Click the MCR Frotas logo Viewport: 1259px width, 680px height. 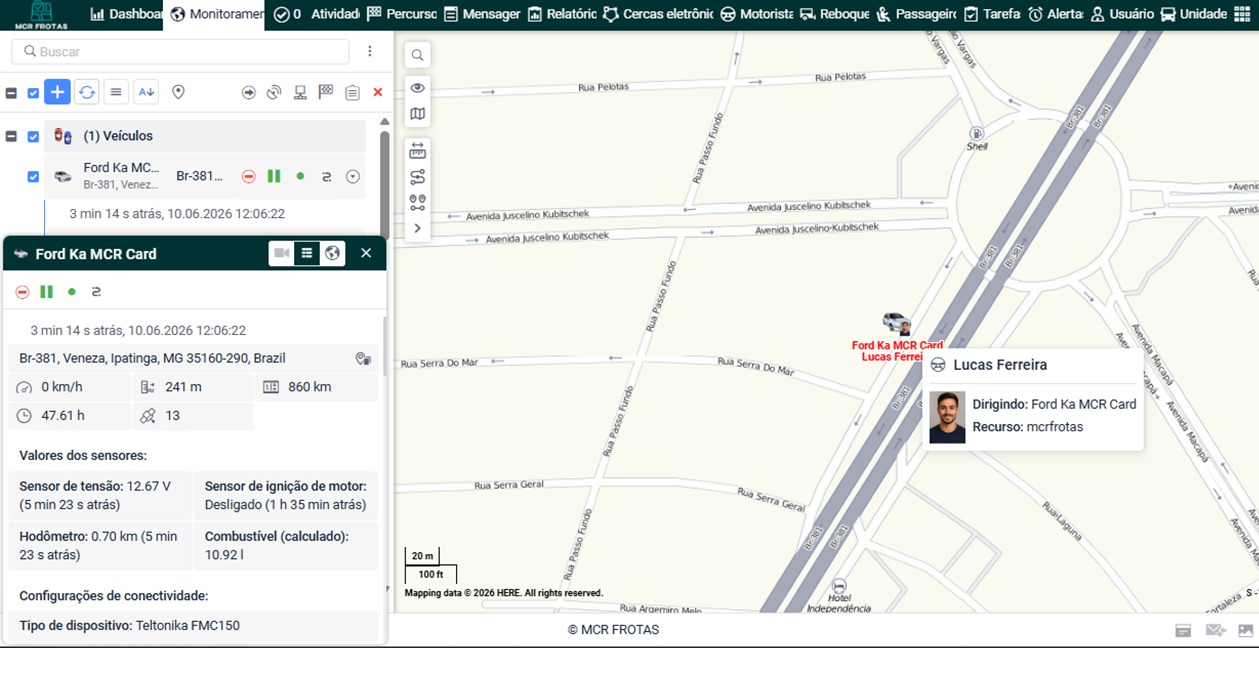coord(41,15)
